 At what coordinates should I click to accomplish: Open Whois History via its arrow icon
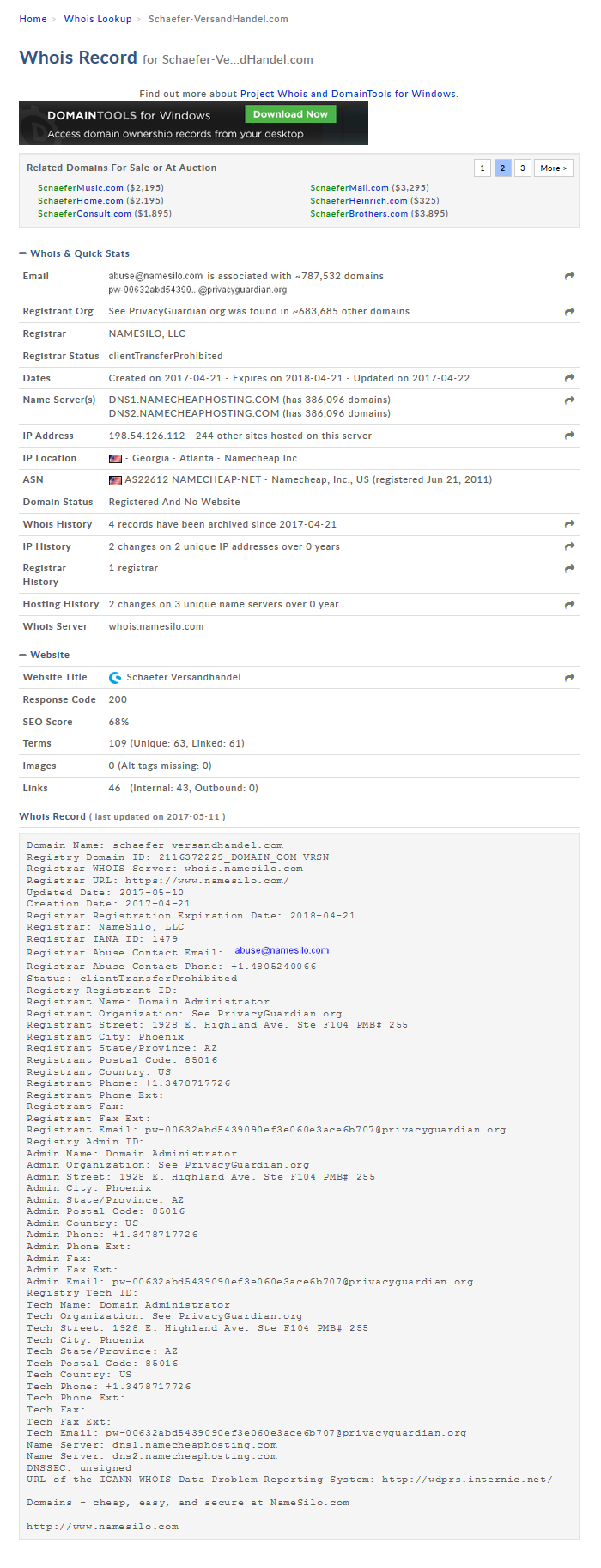pyautogui.click(x=569, y=524)
